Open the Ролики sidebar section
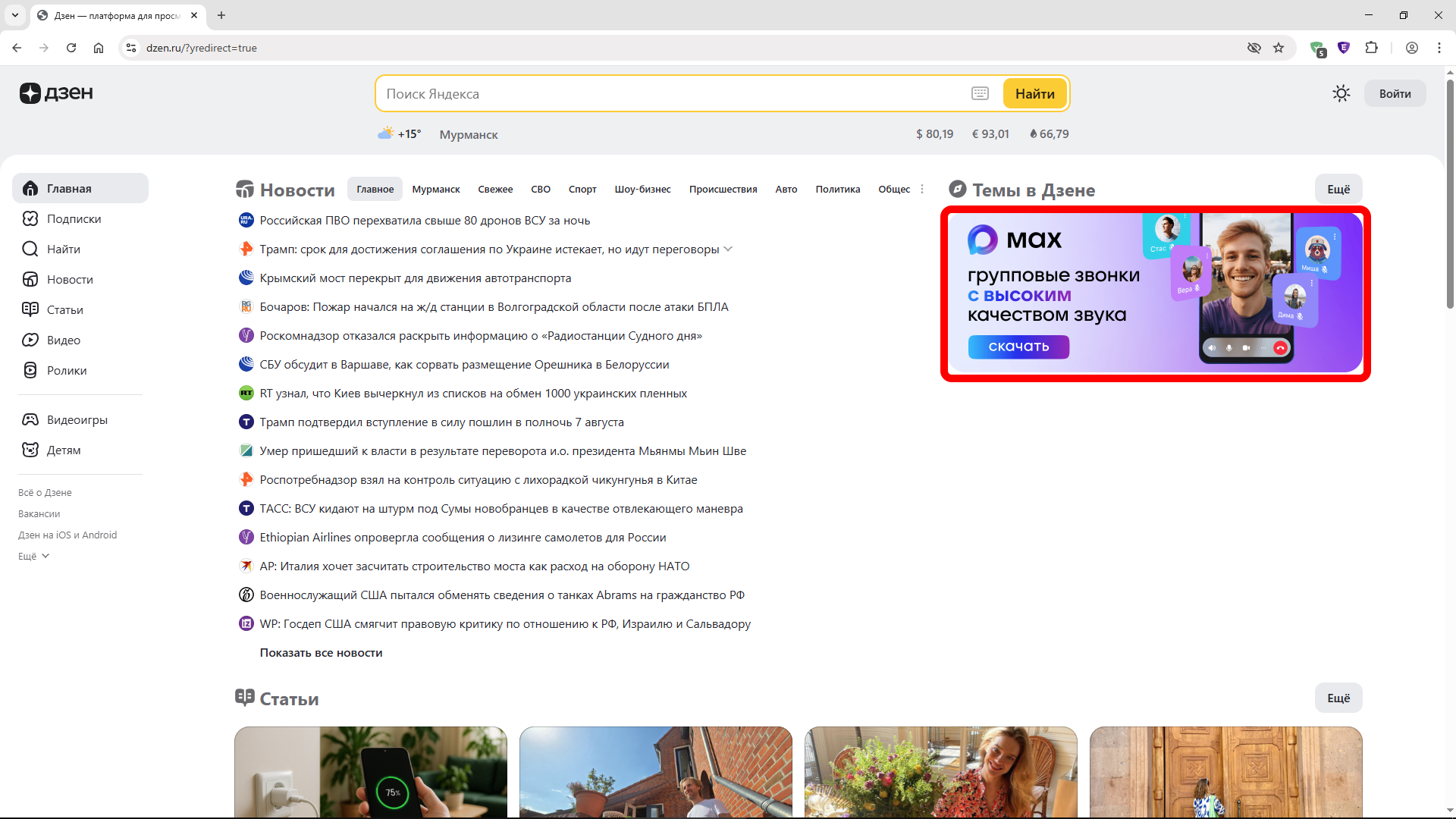The image size is (1456, 819). point(67,370)
